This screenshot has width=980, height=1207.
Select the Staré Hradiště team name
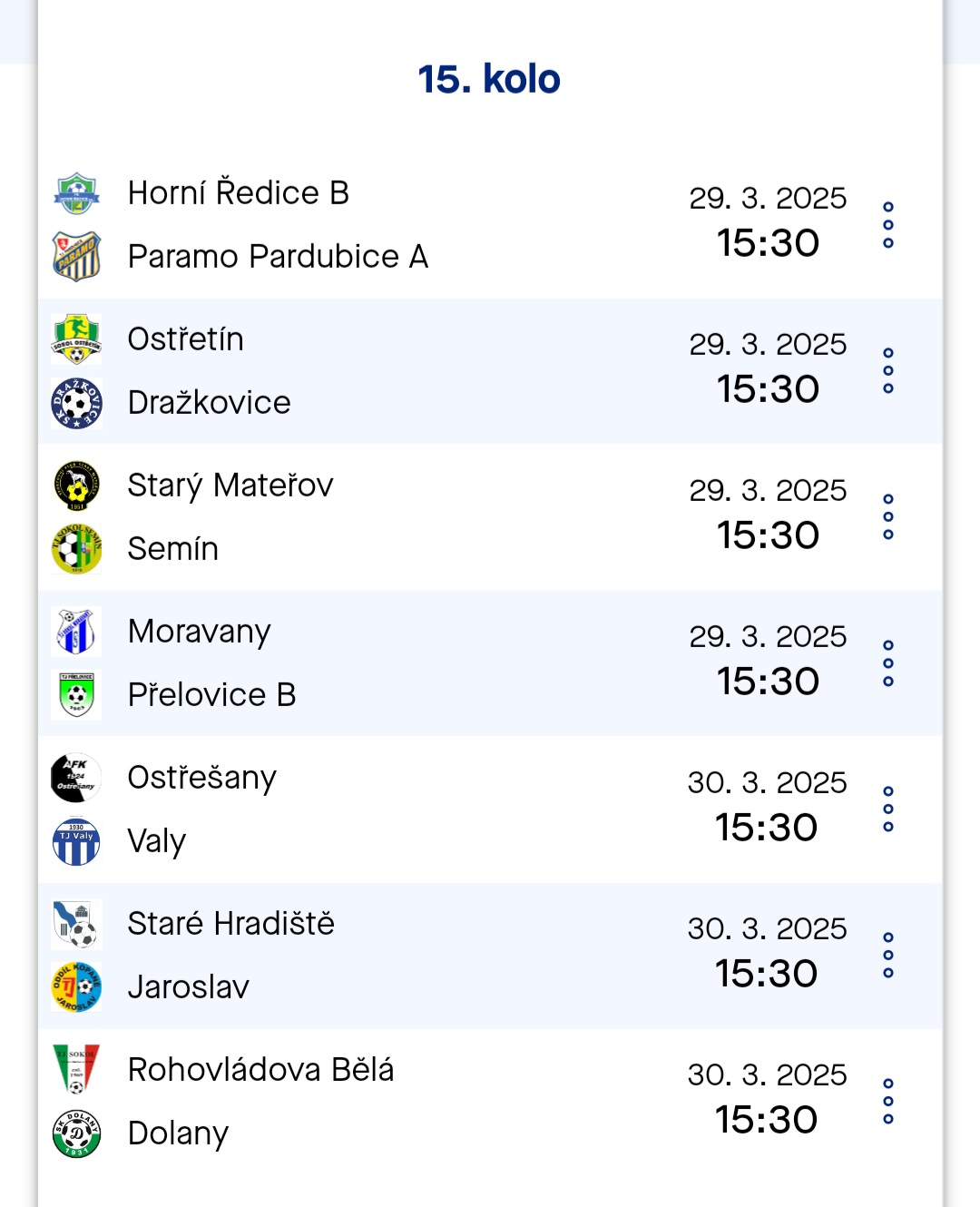[231, 924]
